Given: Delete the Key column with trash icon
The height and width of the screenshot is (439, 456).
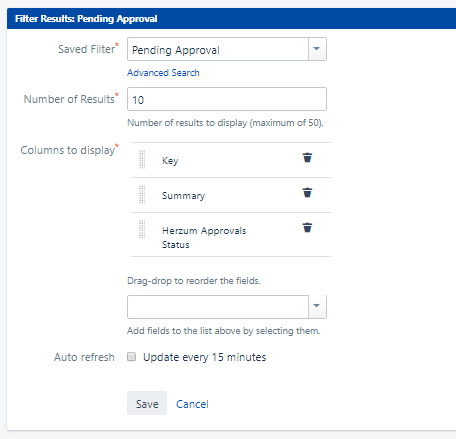Looking at the screenshot, I should pyautogui.click(x=307, y=158).
